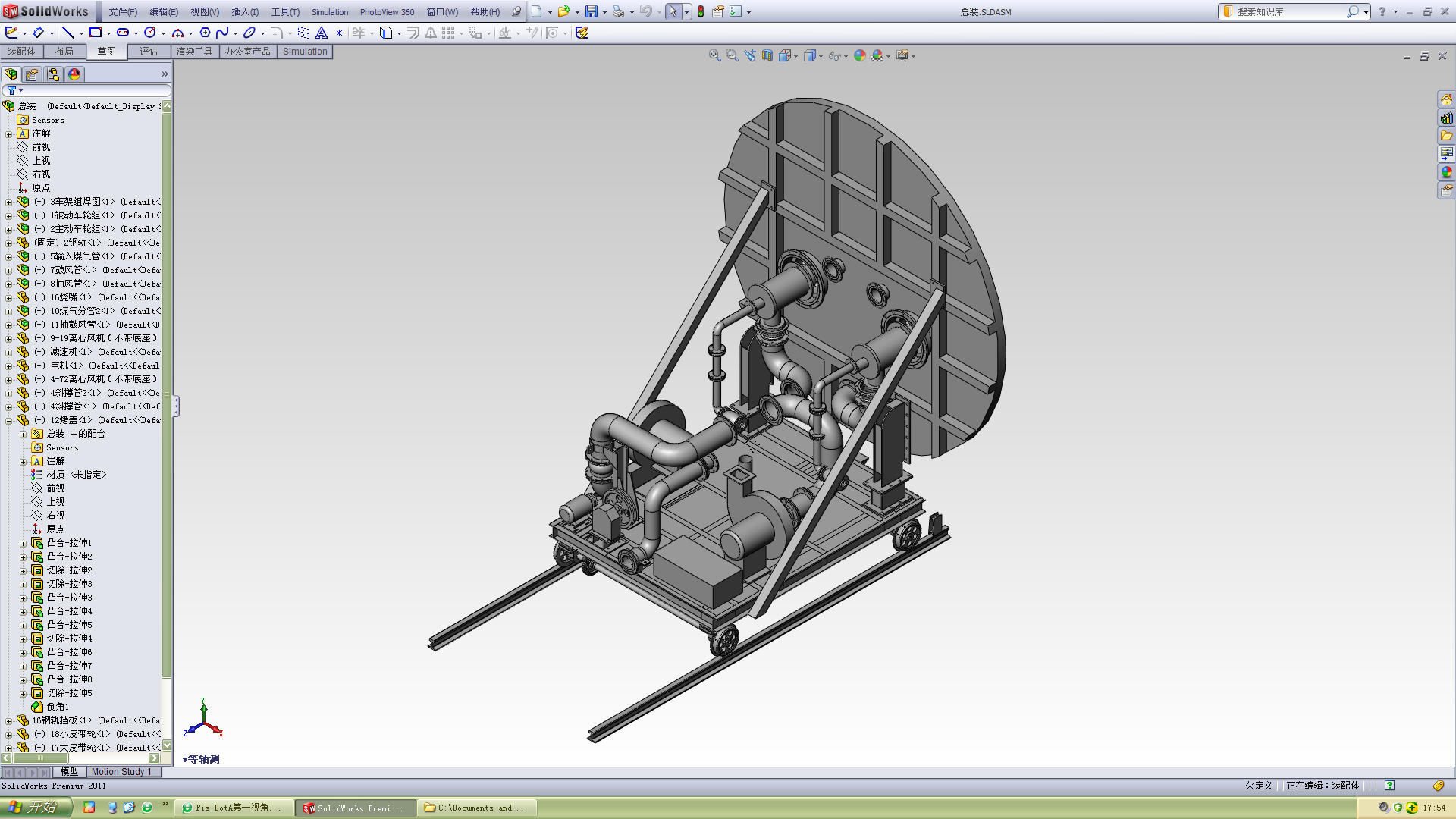
Task: Open ConfigurationManager tab
Action: click(53, 74)
